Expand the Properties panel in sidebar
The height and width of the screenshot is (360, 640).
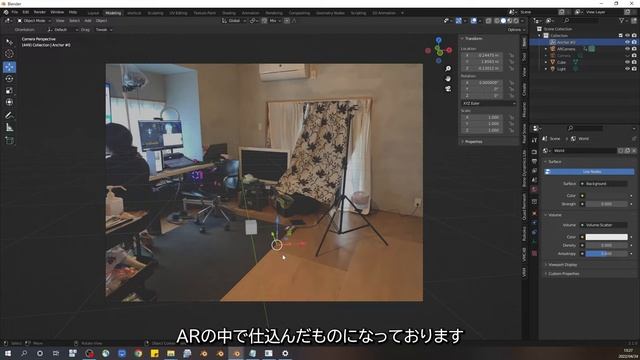pyautogui.click(x=473, y=142)
